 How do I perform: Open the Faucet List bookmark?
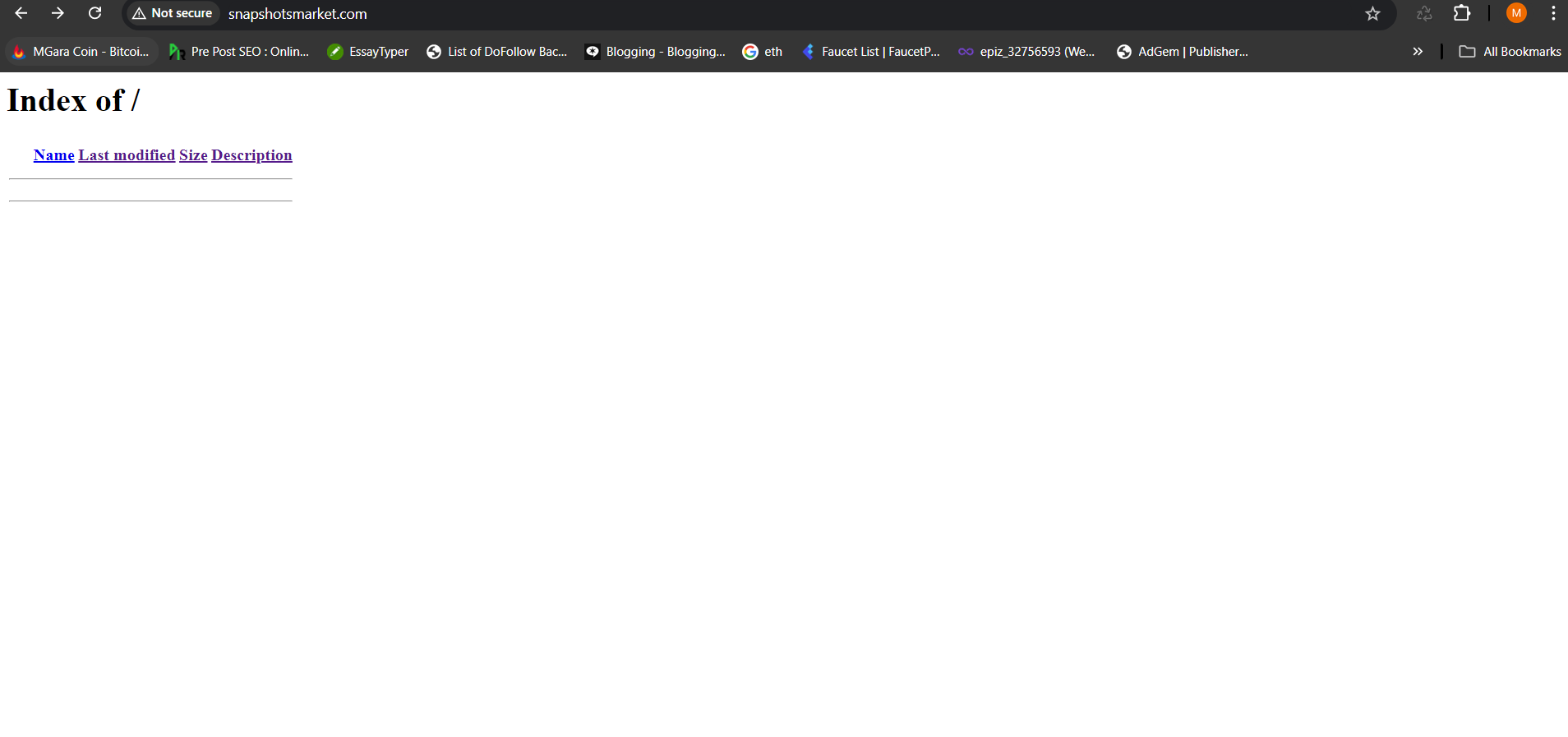tap(871, 52)
